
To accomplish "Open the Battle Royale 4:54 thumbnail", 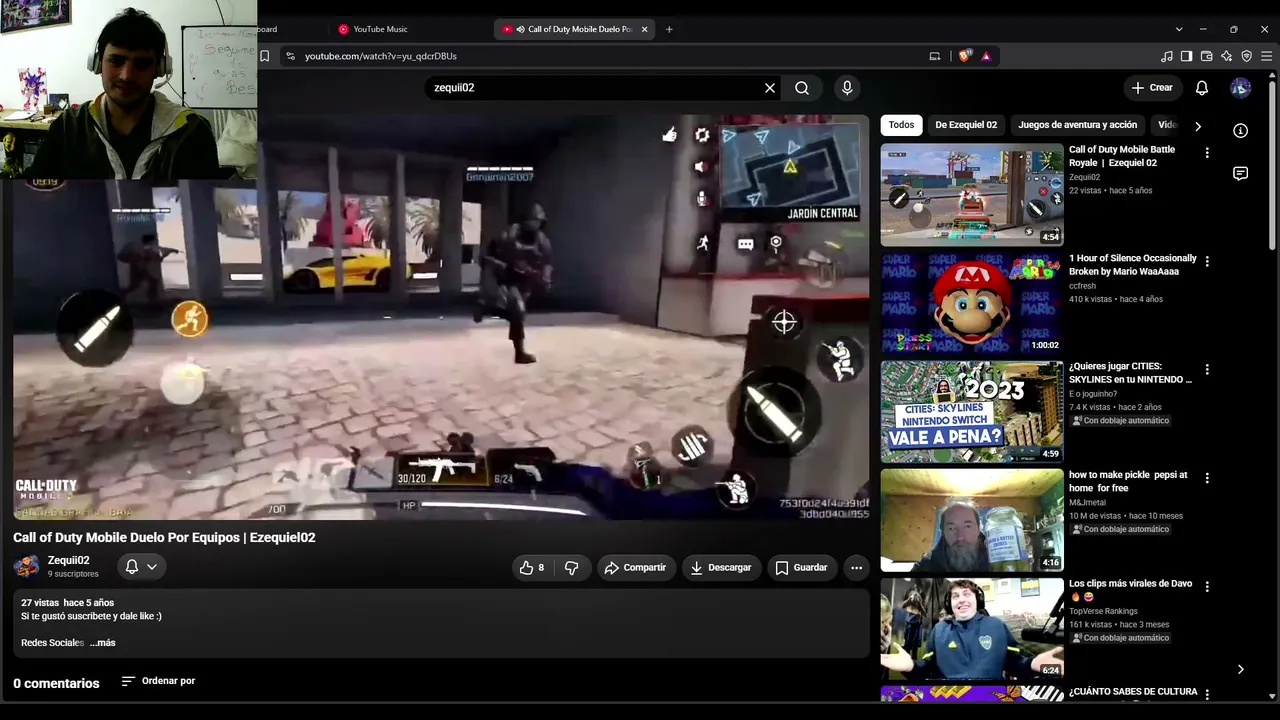I will 972,195.
